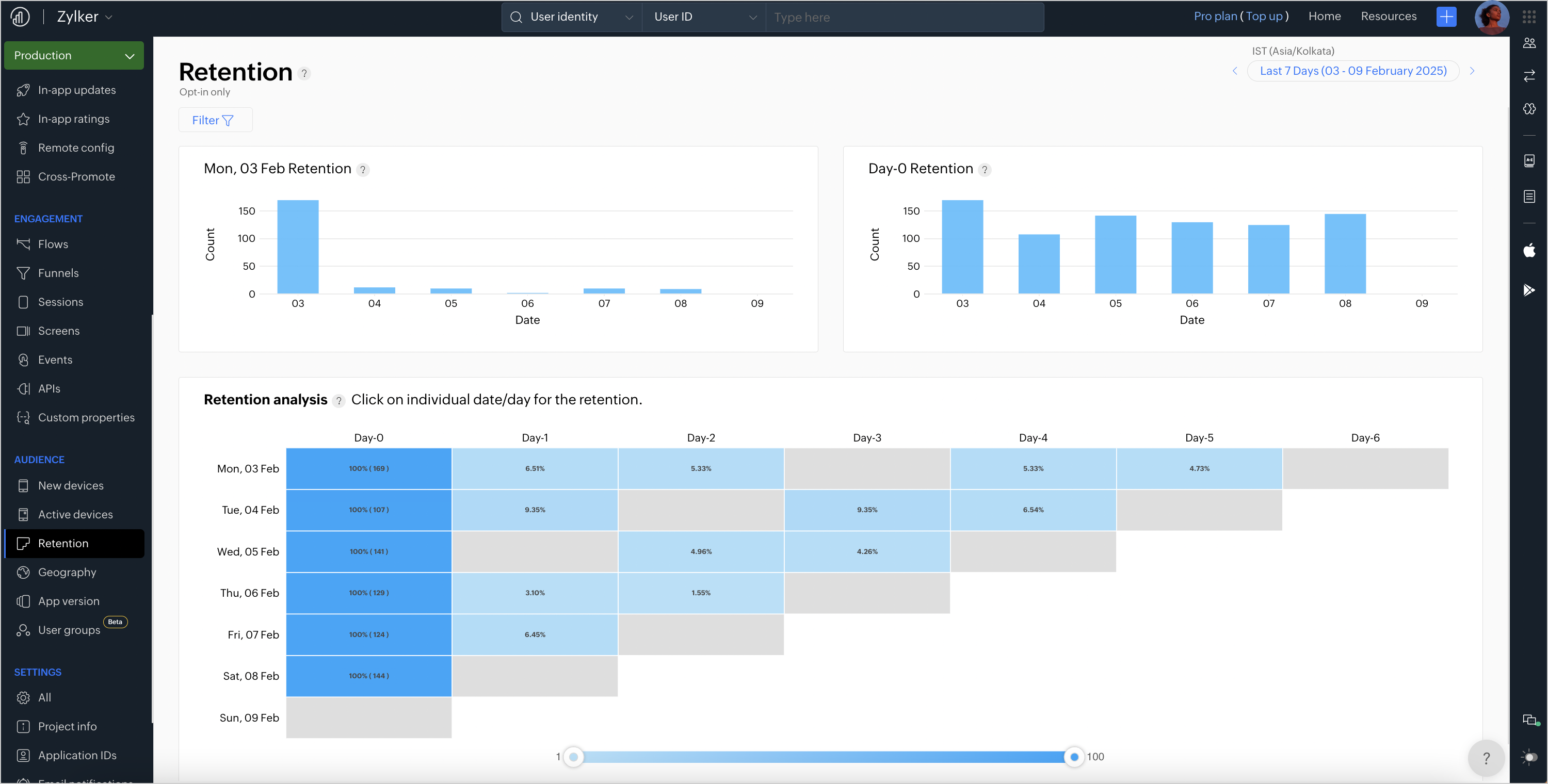
Task: Open the User ID dropdown
Action: pyautogui.click(x=704, y=17)
